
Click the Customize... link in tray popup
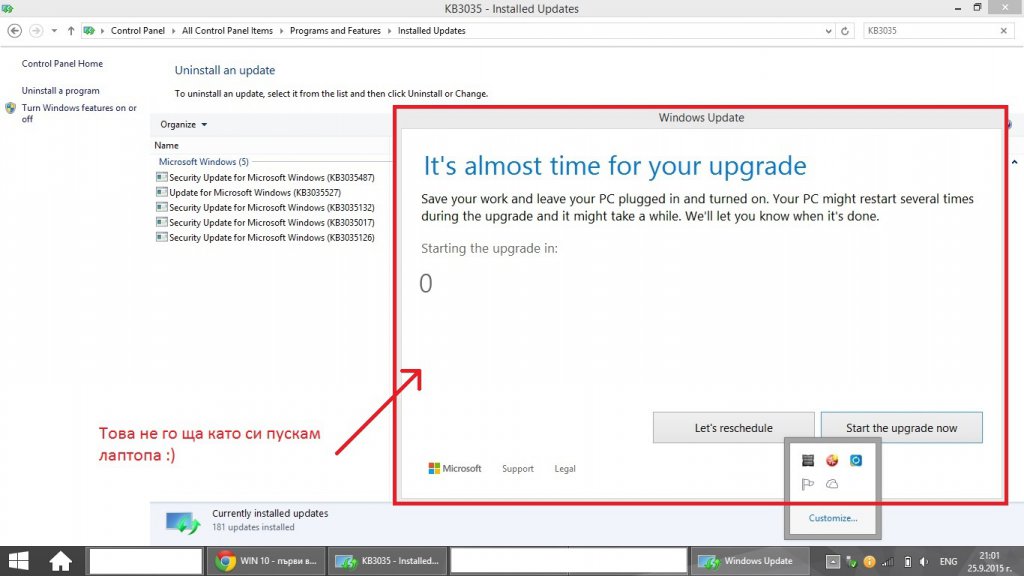(833, 518)
